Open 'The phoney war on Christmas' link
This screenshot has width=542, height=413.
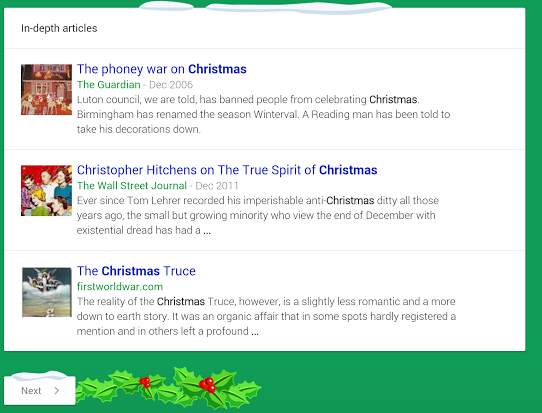(x=161, y=69)
